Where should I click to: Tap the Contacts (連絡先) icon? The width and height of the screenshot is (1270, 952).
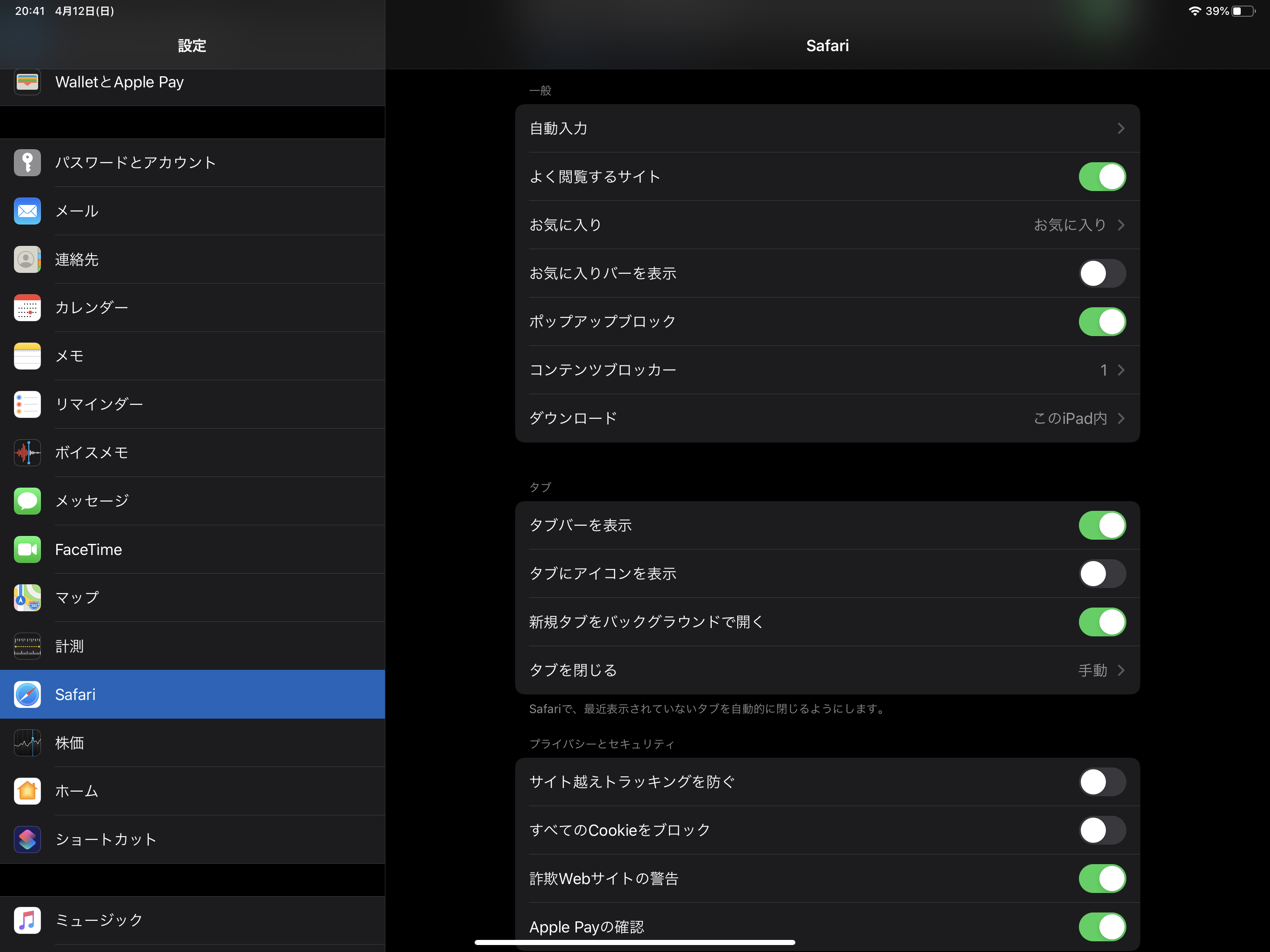click(27, 259)
